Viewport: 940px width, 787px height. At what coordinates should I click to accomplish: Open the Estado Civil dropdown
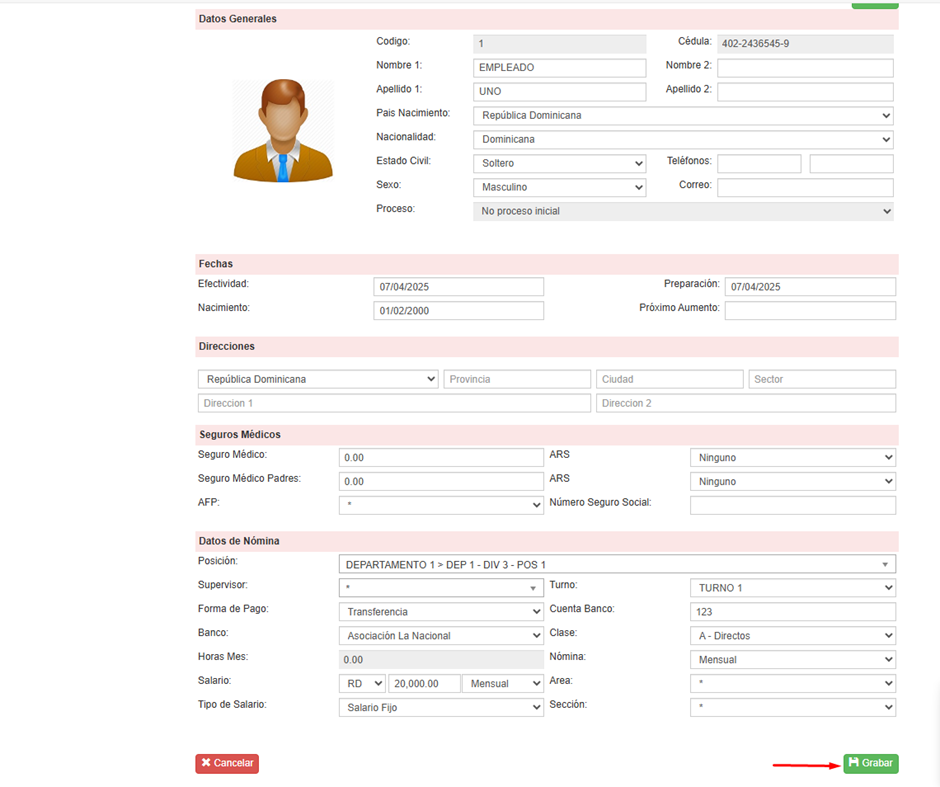559,164
